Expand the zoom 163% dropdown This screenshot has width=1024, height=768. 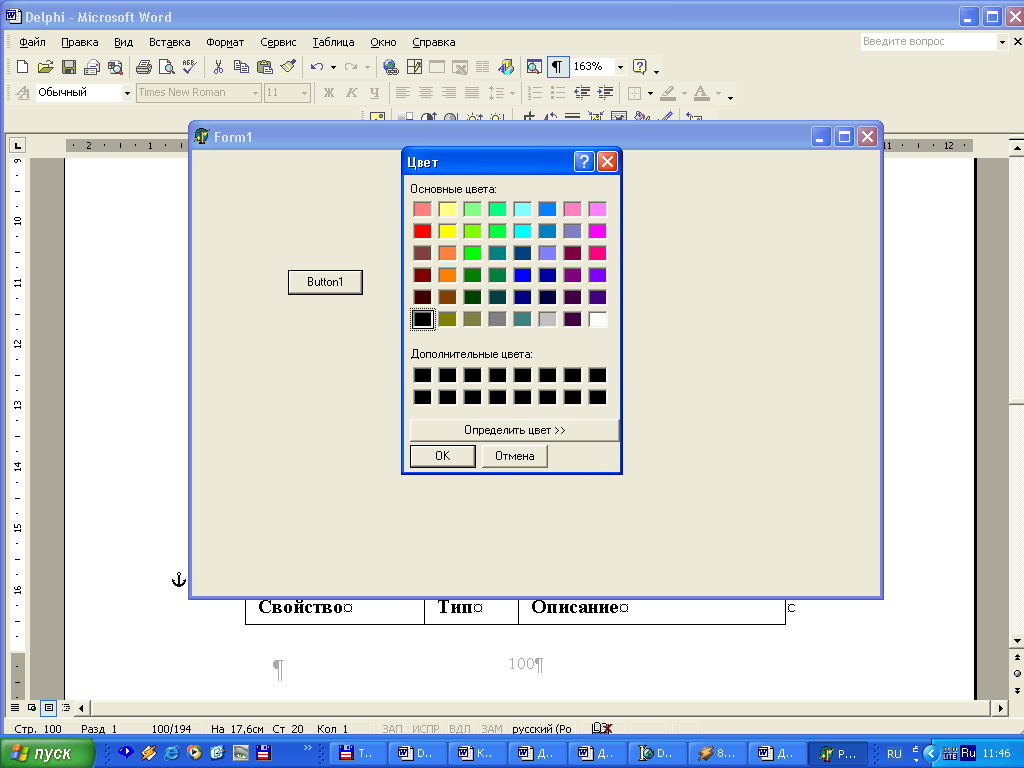pos(620,67)
